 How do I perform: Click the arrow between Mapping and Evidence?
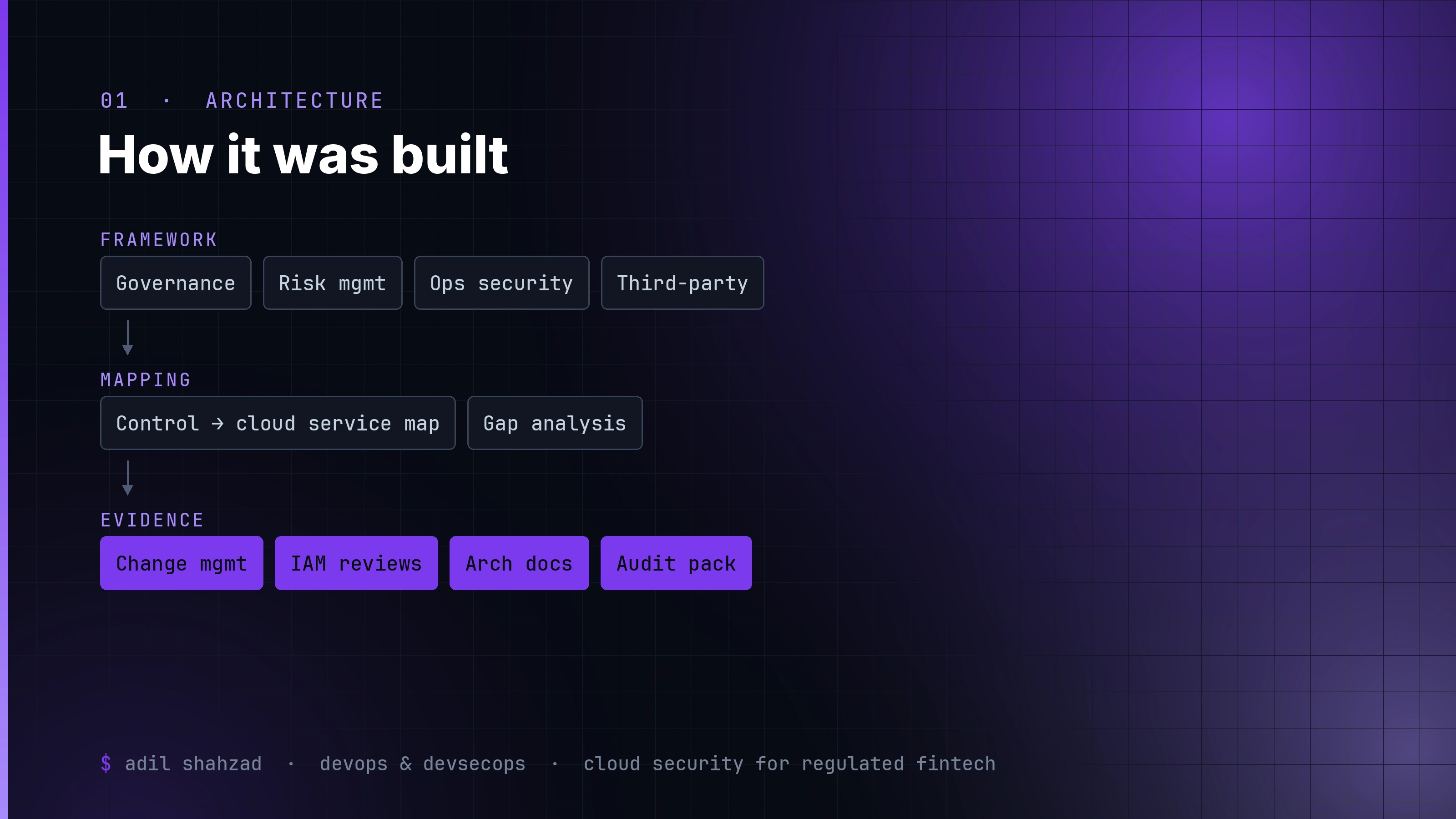coord(128,478)
